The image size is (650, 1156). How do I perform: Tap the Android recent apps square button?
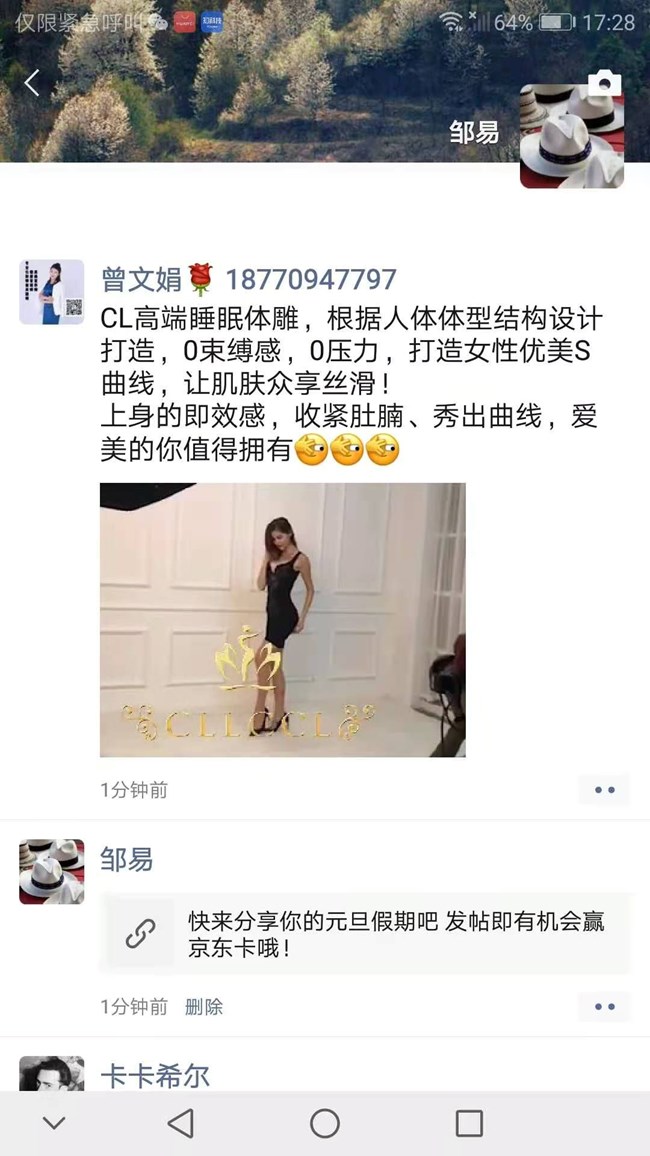pyautogui.click(x=469, y=1123)
